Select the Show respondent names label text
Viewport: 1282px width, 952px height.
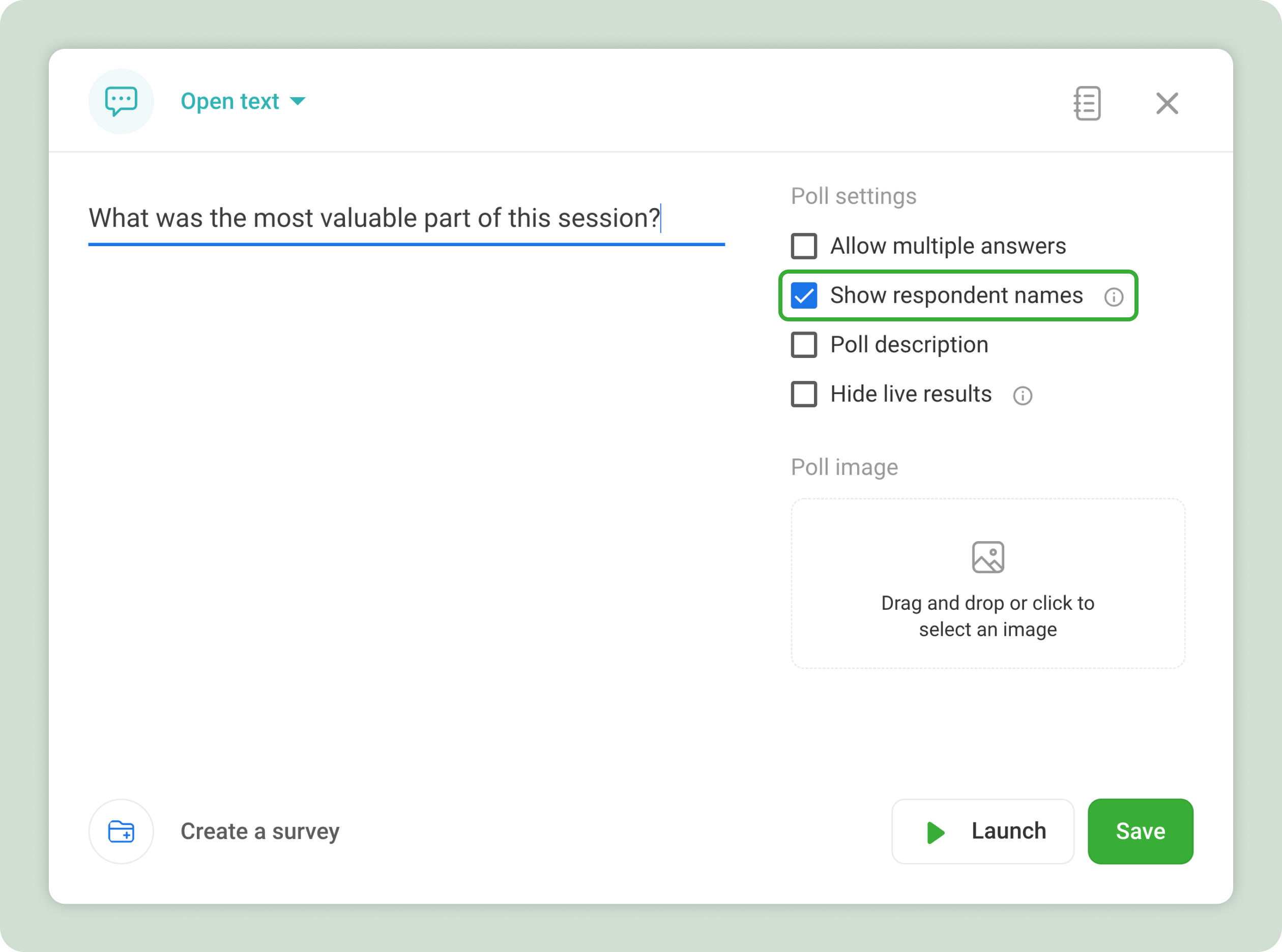click(x=956, y=295)
